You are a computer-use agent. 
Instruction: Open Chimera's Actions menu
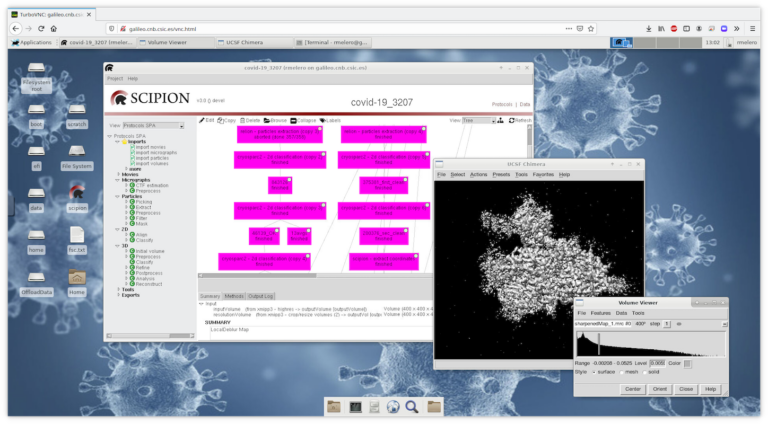pos(479,175)
